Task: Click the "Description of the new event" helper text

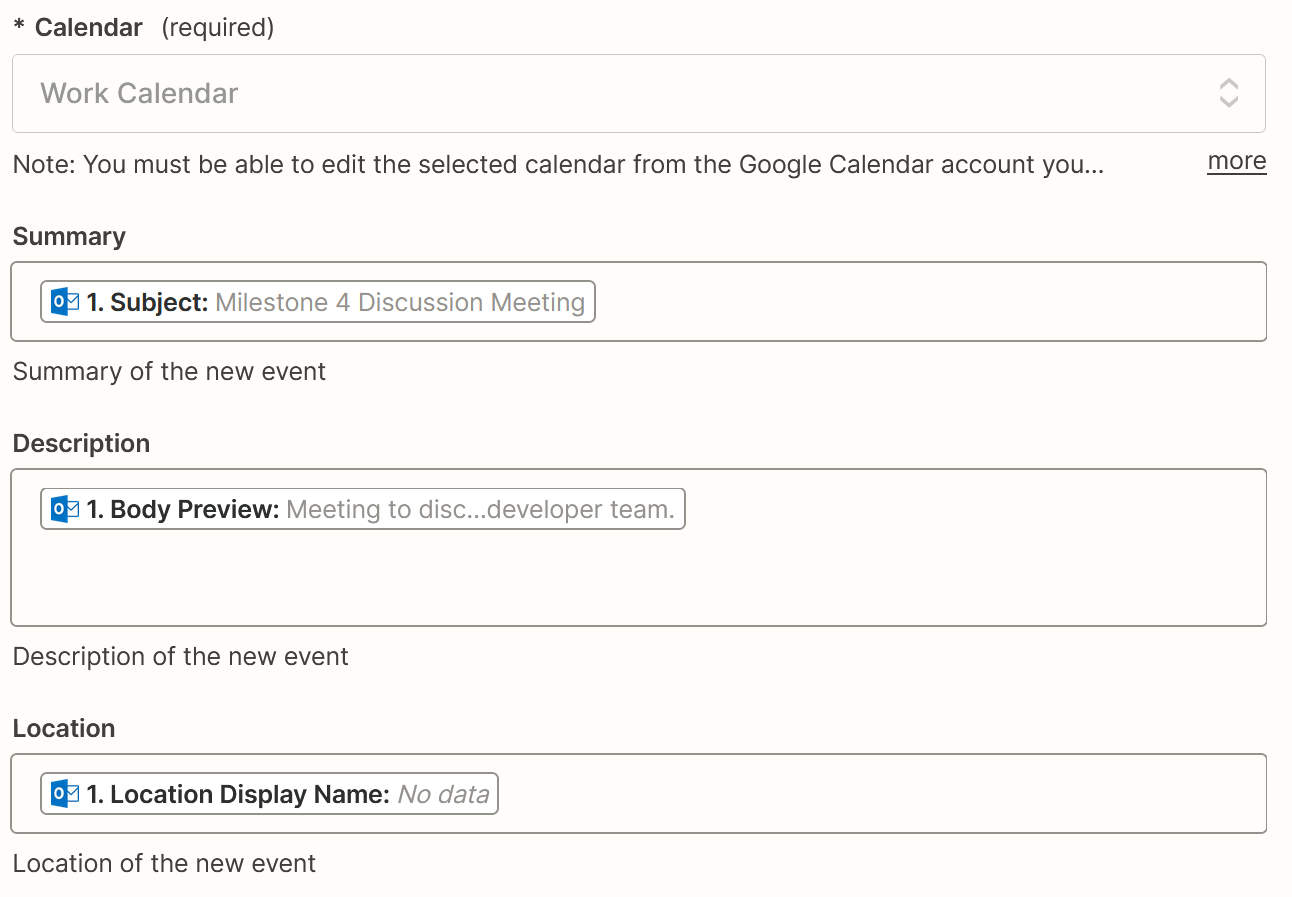Action: 180,656
